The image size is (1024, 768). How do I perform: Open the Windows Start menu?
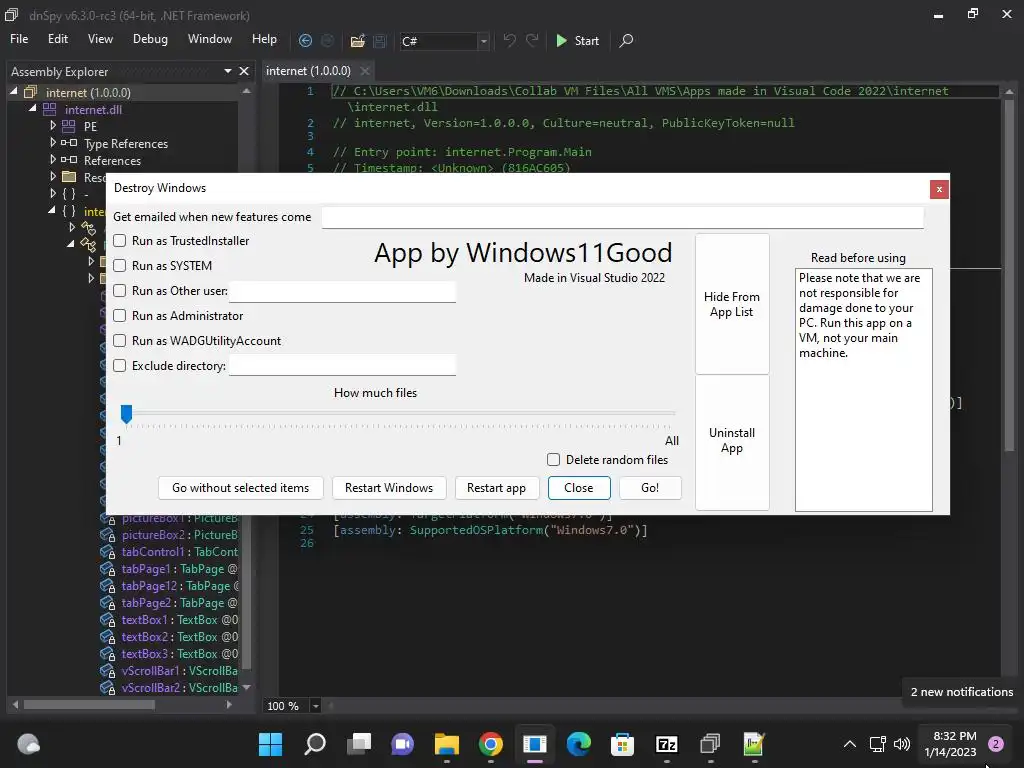270,744
